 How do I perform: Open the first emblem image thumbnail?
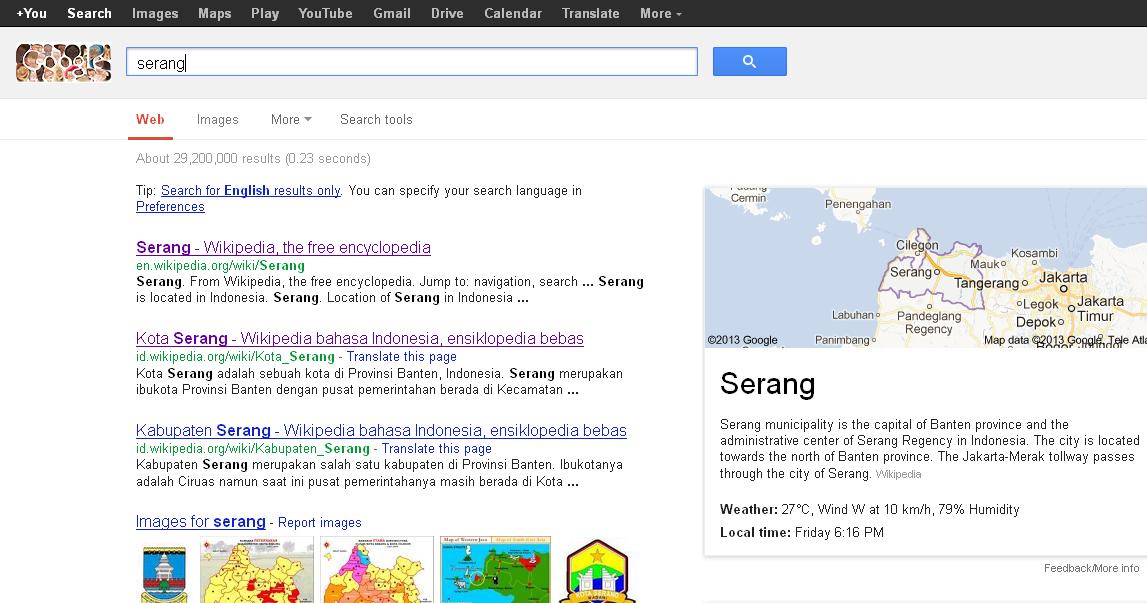(x=164, y=574)
